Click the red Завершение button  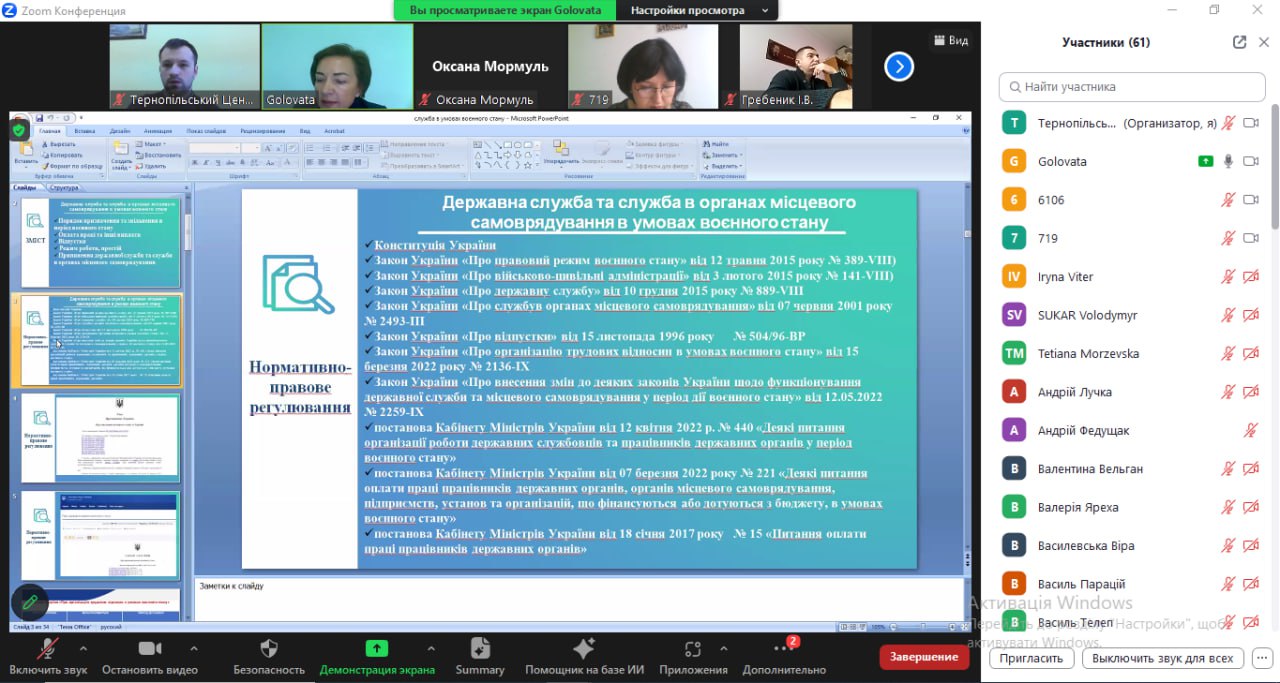point(924,657)
